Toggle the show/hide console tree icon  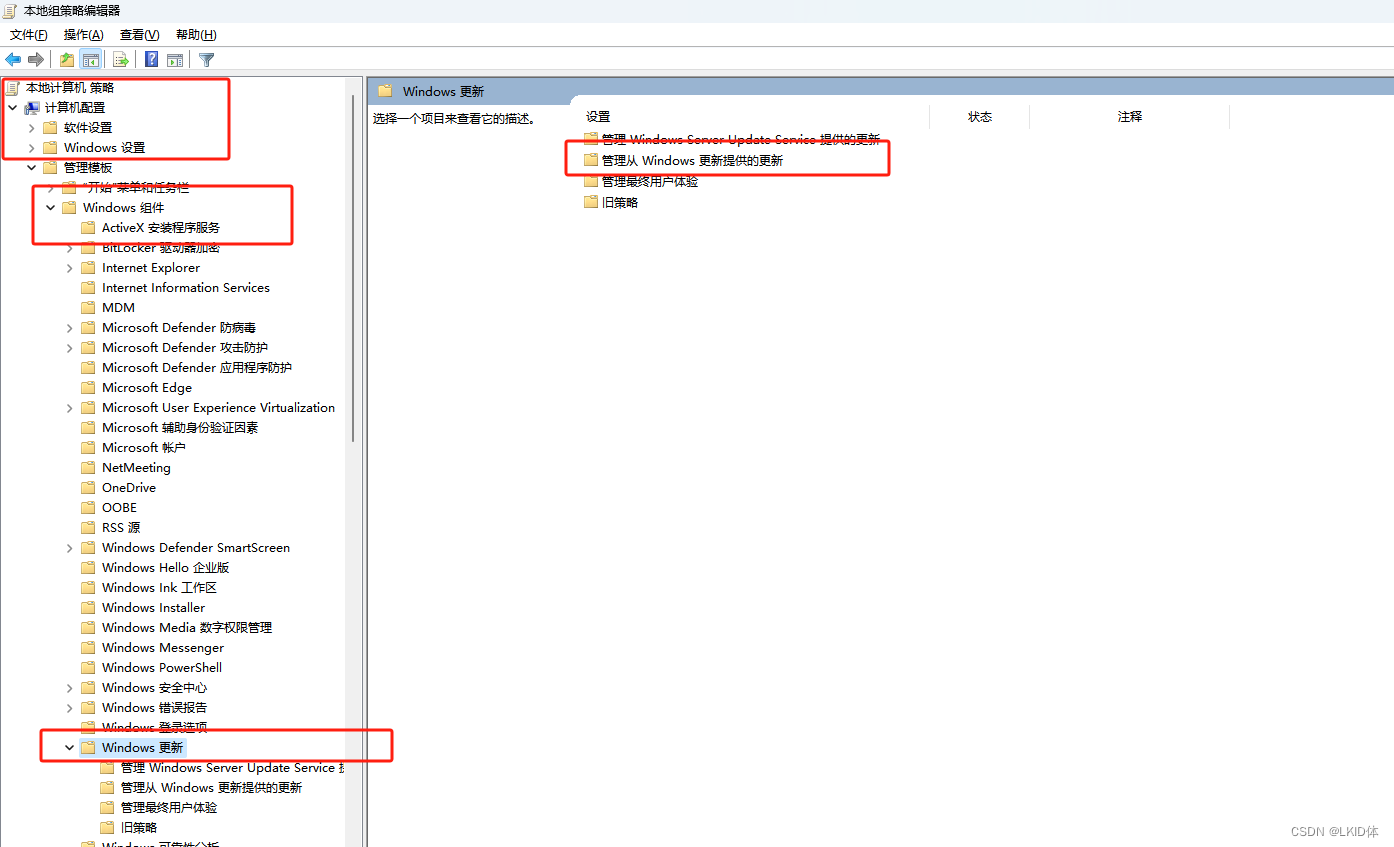pyautogui.click(x=91, y=60)
